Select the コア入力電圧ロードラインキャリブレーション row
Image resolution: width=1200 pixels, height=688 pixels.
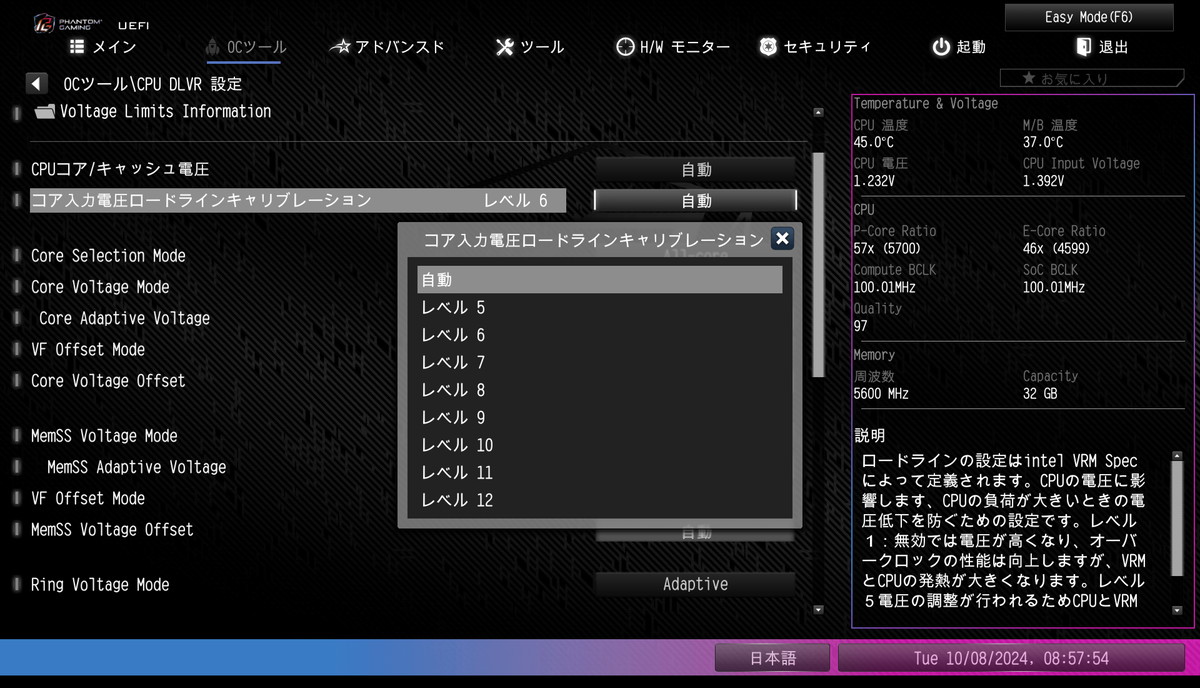point(297,200)
